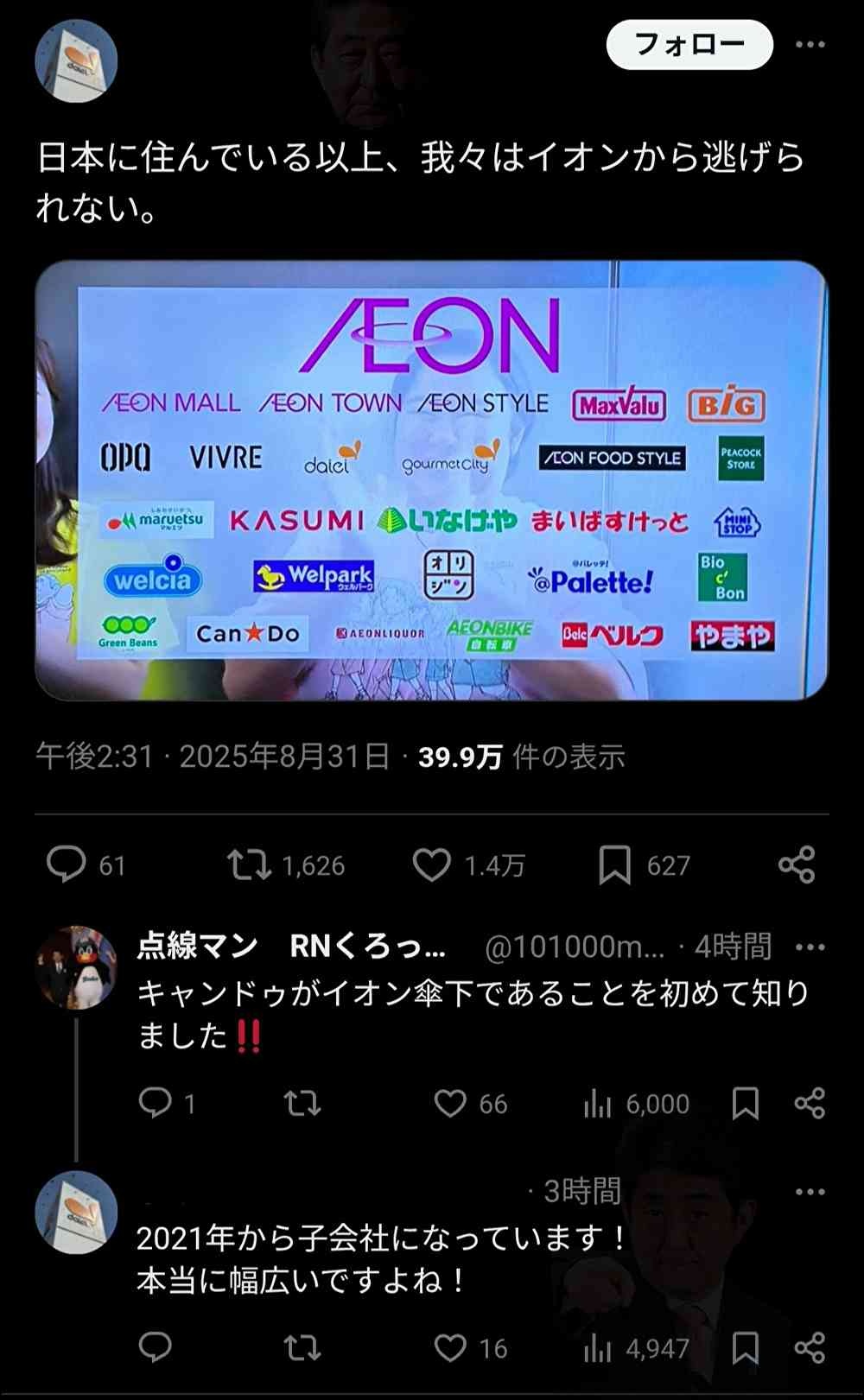
Task: Open the poster's Daiei profile avatar
Action: [x=76, y=60]
